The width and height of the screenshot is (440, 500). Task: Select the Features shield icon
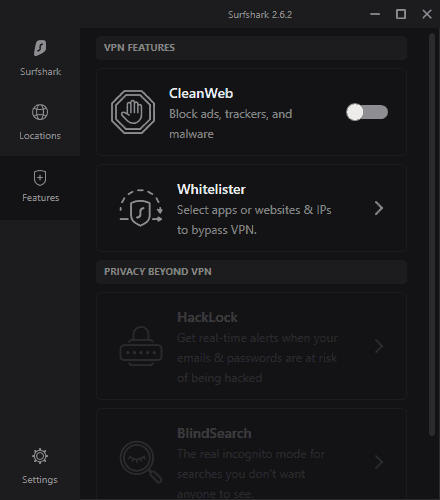[x=40, y=178]
